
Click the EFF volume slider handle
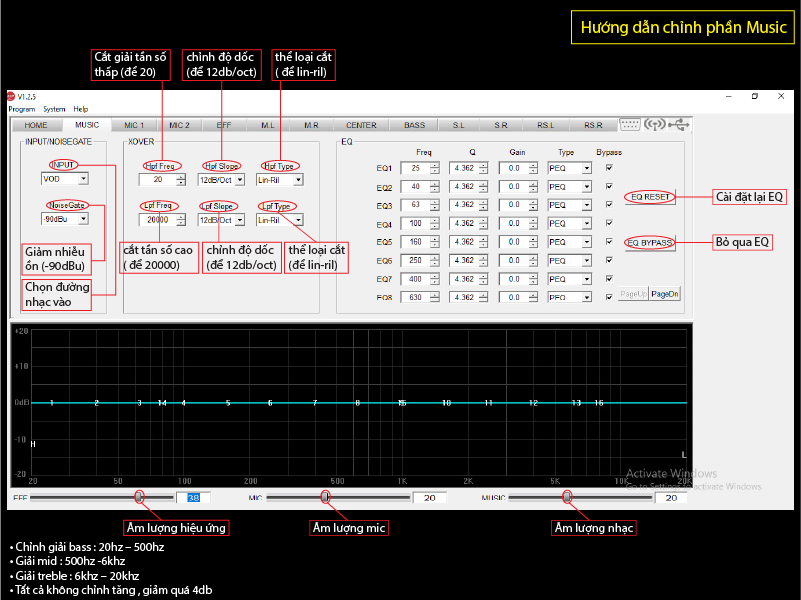(x=139, y=496)
